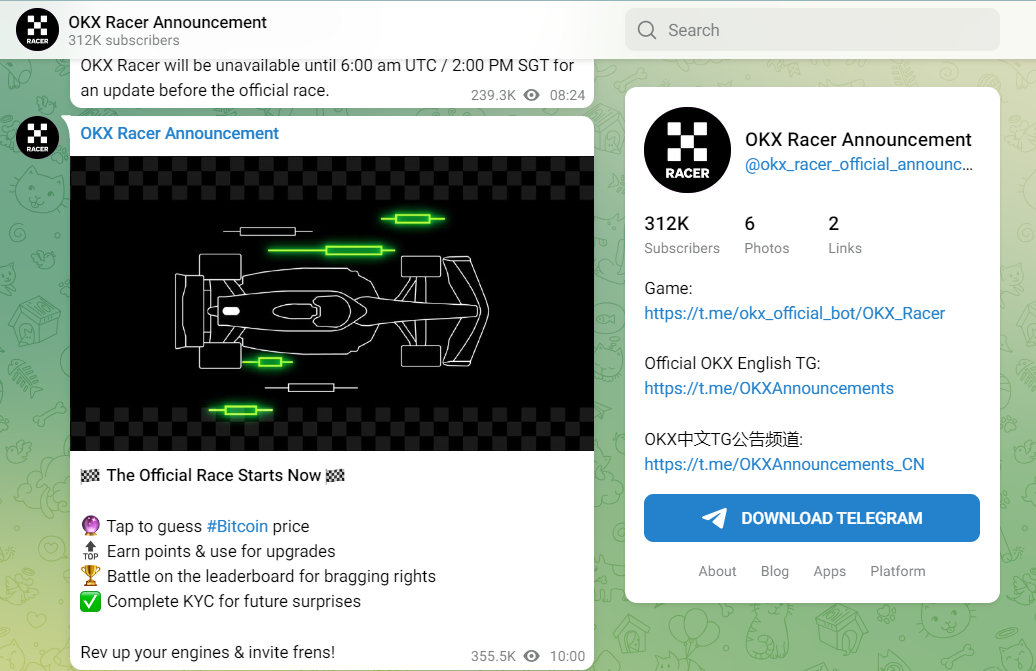Screen dimensions: 1036x671
Task: Click the 'Official OKX English TG:' label
Action: point(732,363)
